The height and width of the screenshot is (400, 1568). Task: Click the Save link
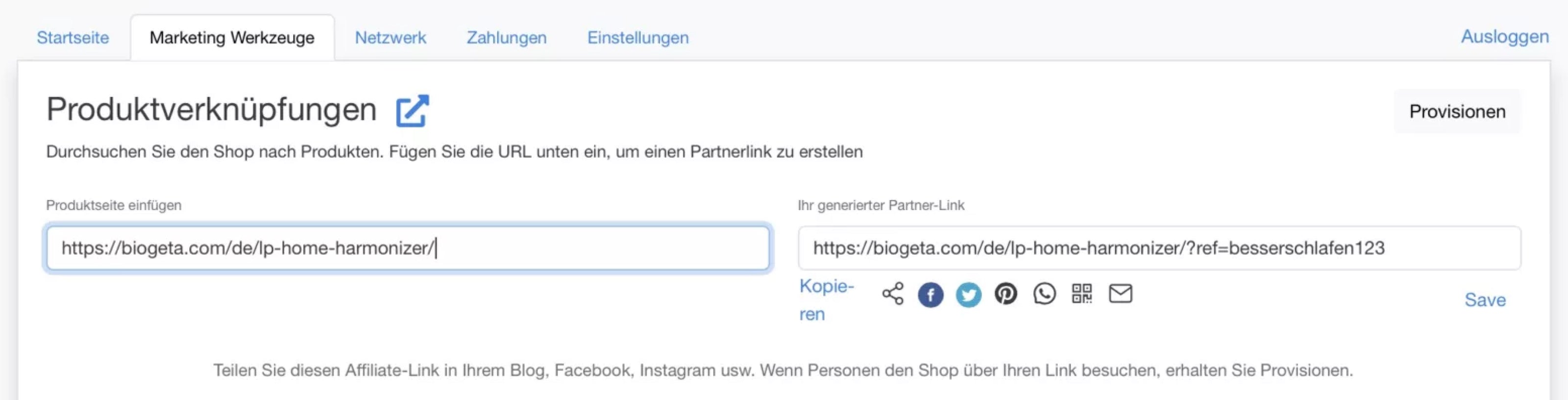[x=1485, y=300]
